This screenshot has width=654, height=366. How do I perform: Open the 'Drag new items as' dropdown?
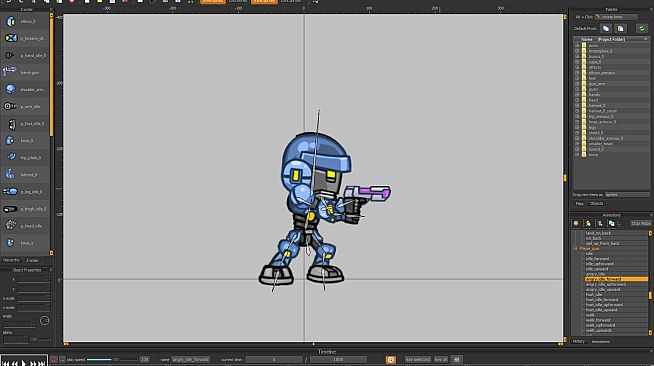pyautogui.click(x=627, y=195)
